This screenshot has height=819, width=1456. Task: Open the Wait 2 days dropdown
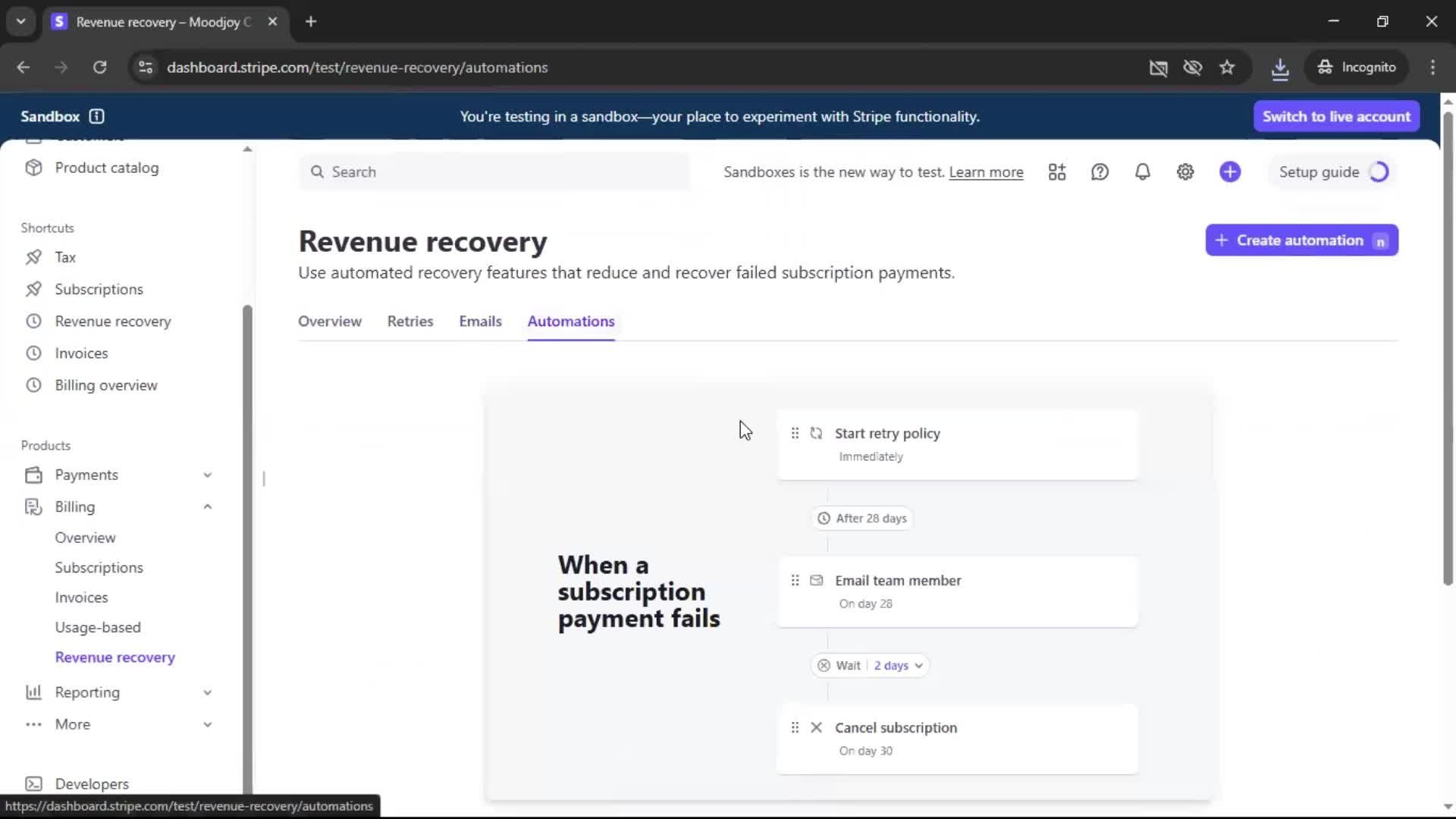tap(898, 665)
